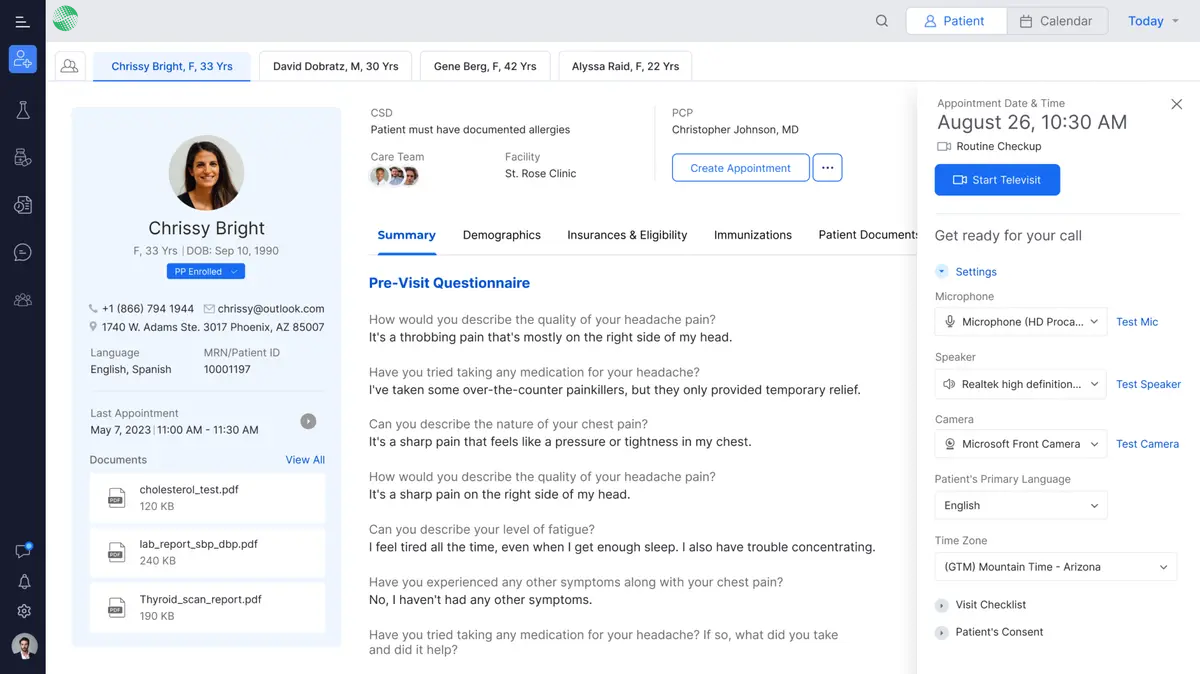The width and height of the screenshot is (1200, 674).
Task: Collapse the Settings section
Action: 942,272
